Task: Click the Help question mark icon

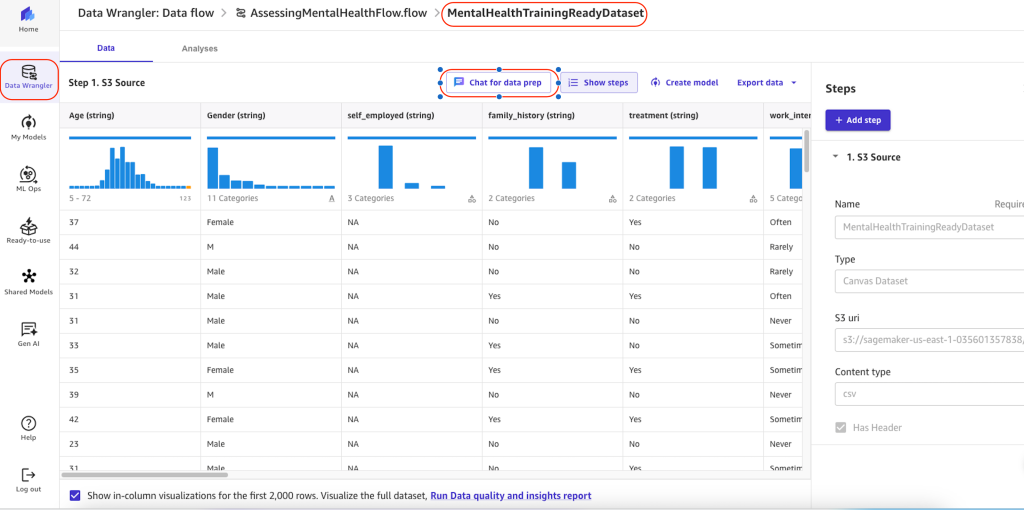Action: point(29,423)
